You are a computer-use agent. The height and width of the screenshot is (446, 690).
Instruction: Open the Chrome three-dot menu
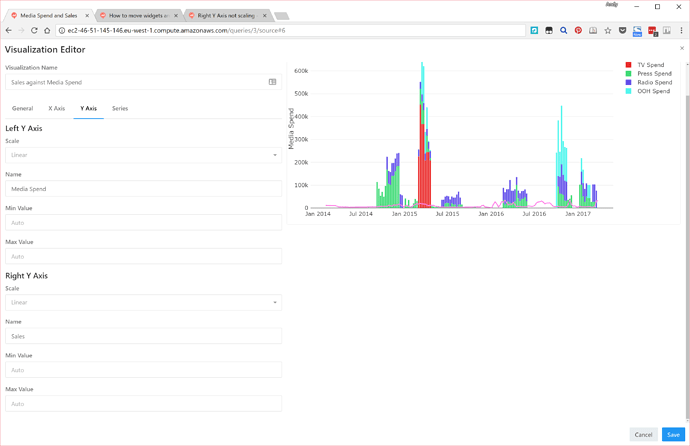pos(681,30)
